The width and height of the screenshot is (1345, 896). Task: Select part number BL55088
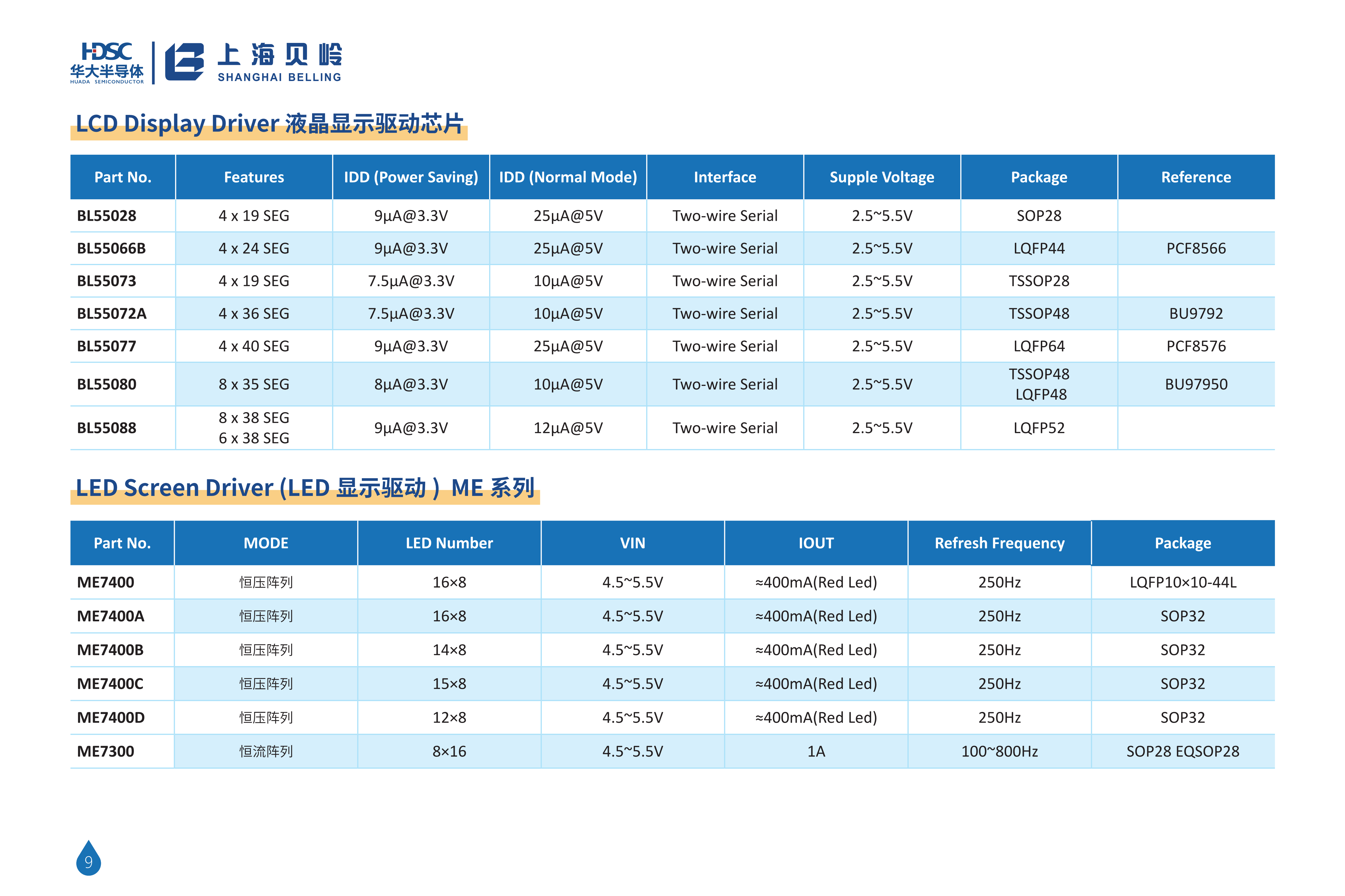(107, 428)
